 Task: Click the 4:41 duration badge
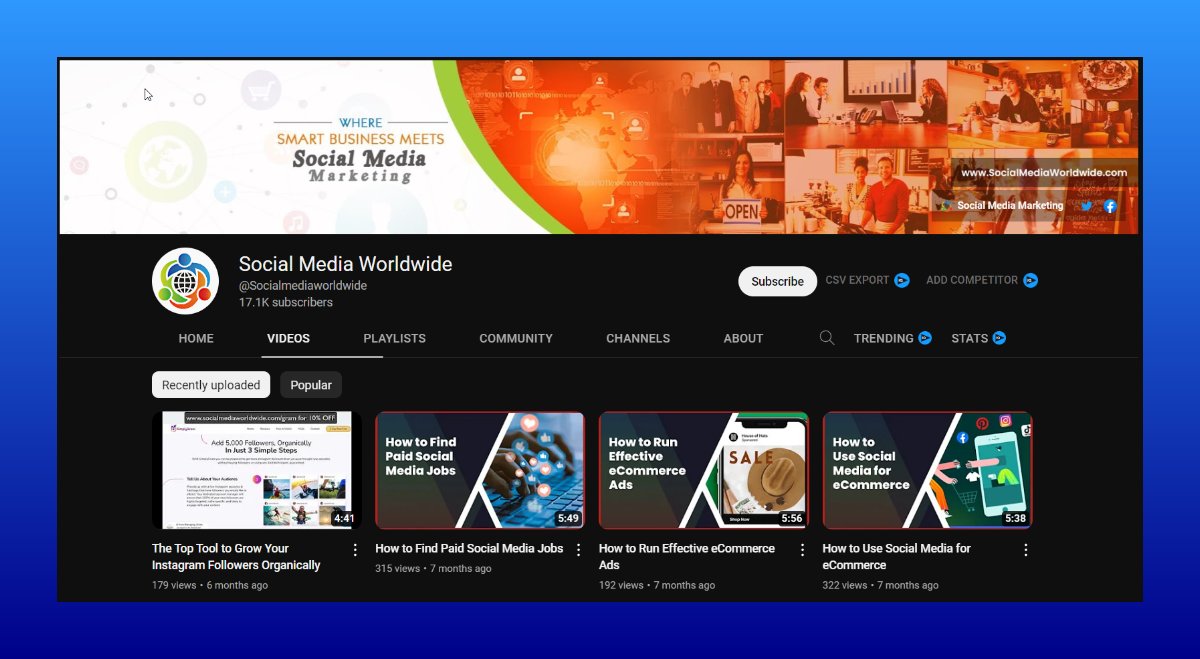[x=345, y=519]
